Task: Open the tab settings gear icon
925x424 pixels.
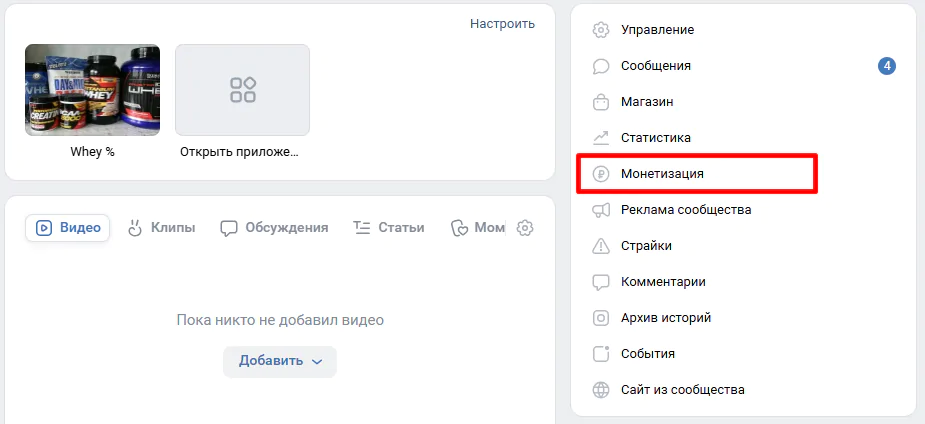Action: [x=525, y=228]
